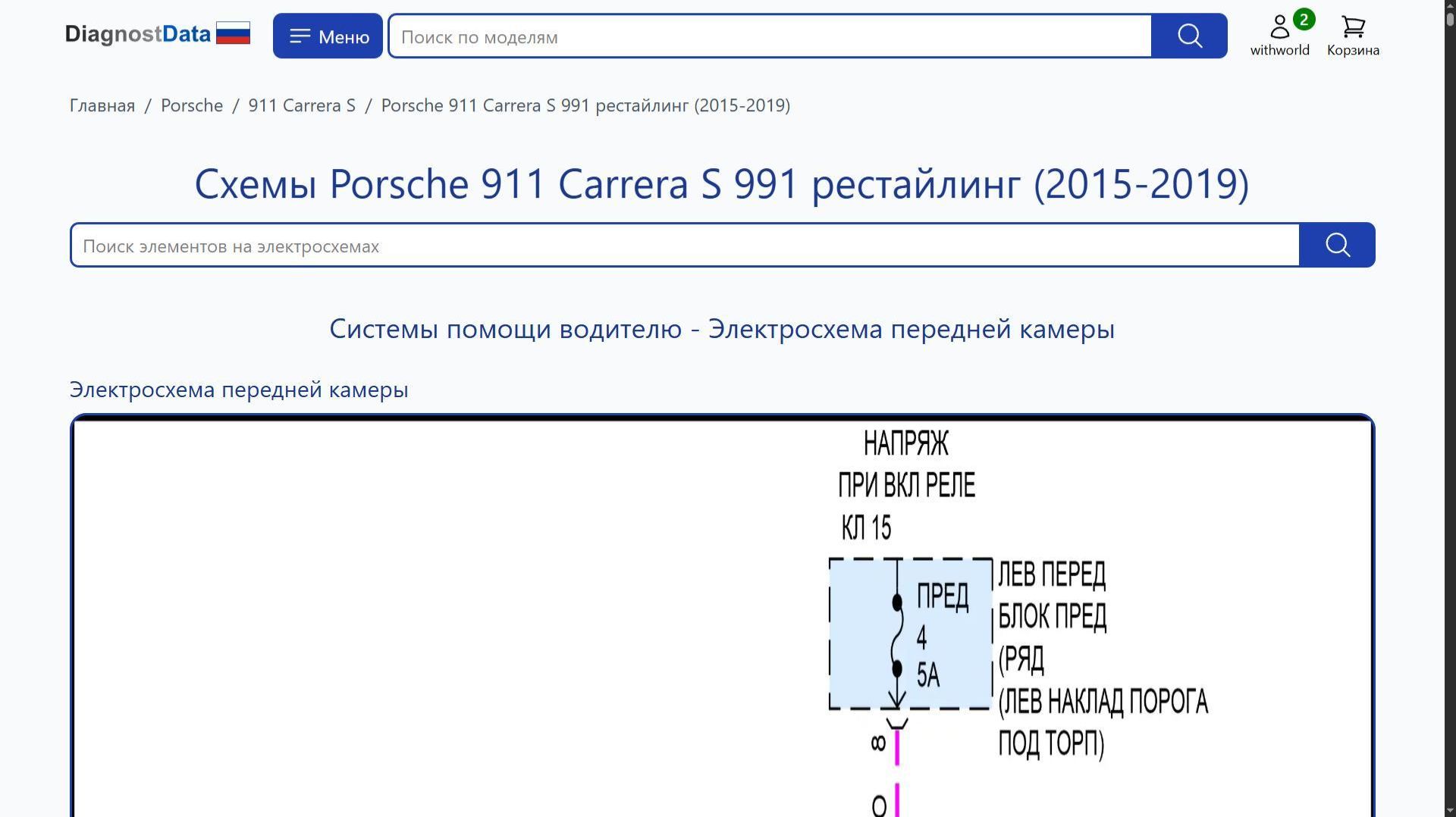Click the Электросхема передней камеры subheading
This screenshot has height=817, width=1456.
[x=239, y=390]
